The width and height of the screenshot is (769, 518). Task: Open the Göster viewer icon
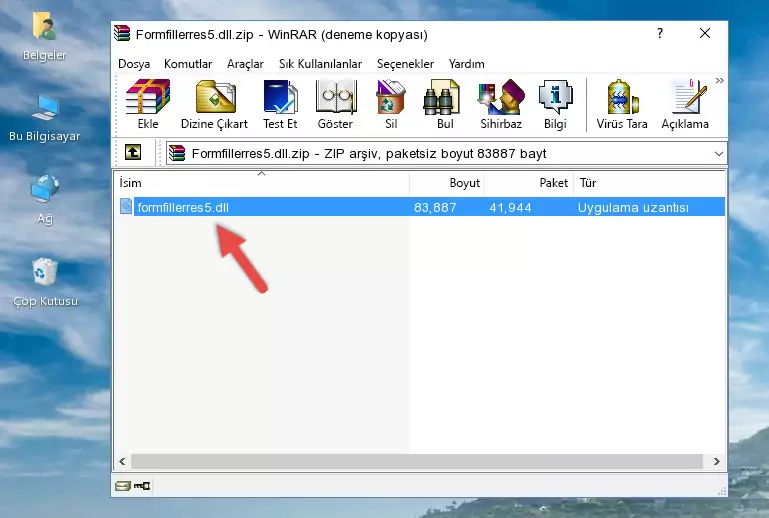(335, 104)
